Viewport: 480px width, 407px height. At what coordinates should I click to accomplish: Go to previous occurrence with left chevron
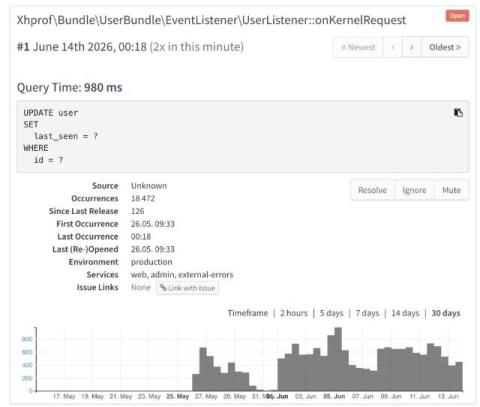(393, 47)
